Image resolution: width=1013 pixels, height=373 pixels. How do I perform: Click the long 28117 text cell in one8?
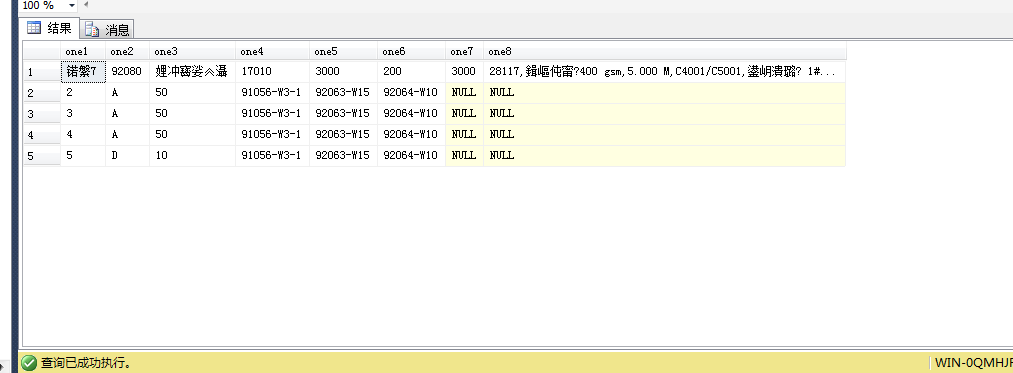coord(665,72)
